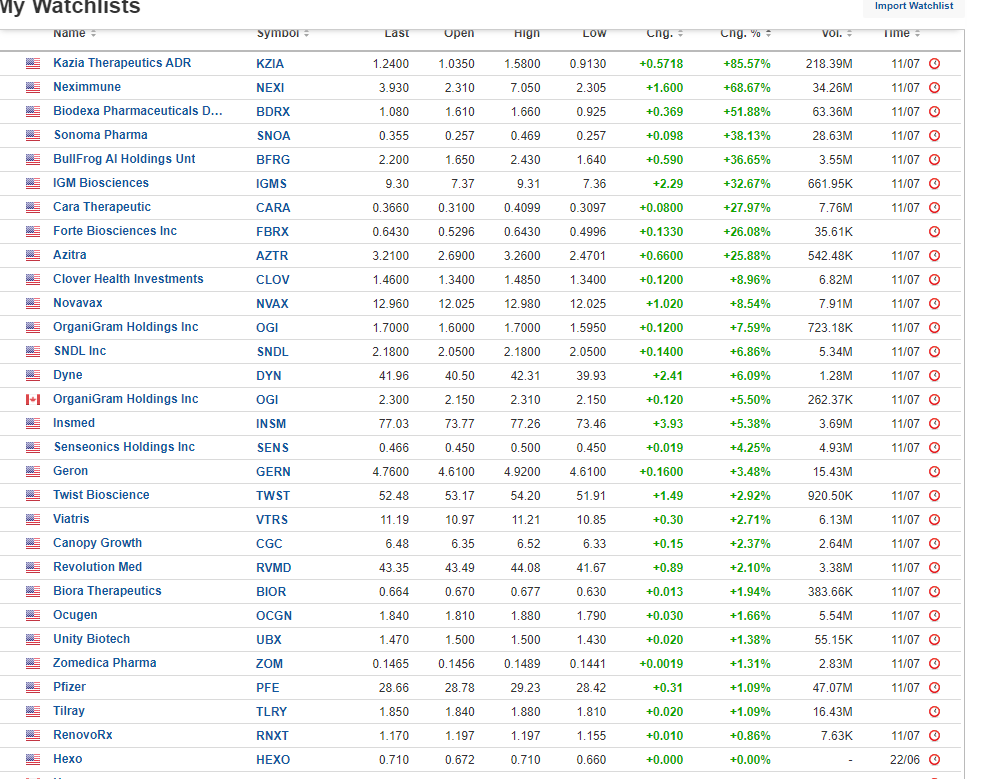Click the IGMS symbol
The image size is (994, 779).
pos(271,184)
